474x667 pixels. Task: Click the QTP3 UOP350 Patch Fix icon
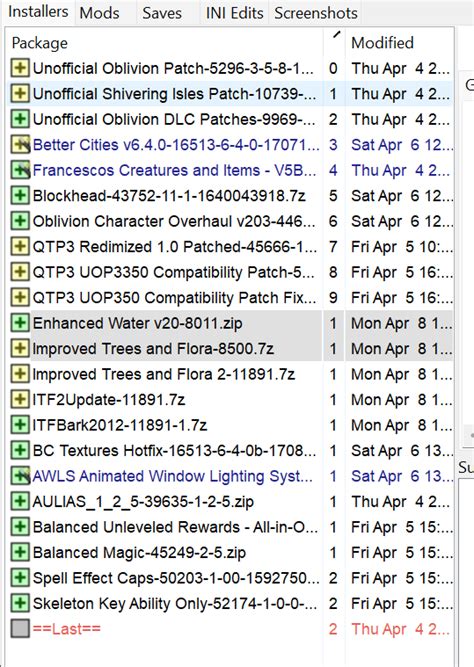20,297
